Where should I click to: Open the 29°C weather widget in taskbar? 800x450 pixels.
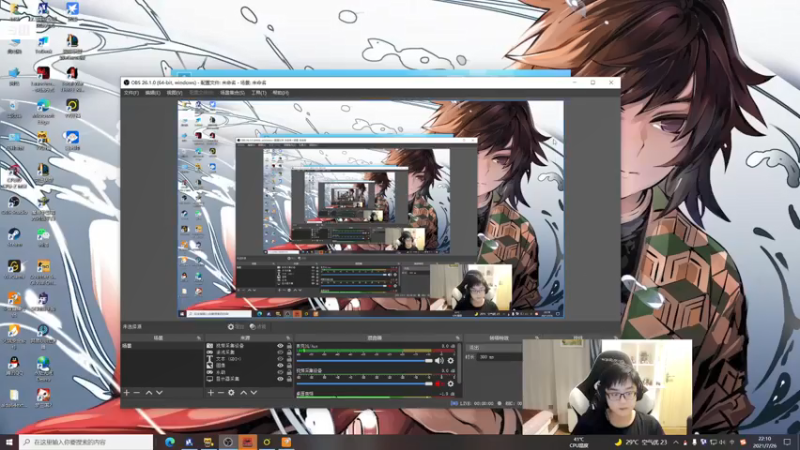[x=641, y=442]
